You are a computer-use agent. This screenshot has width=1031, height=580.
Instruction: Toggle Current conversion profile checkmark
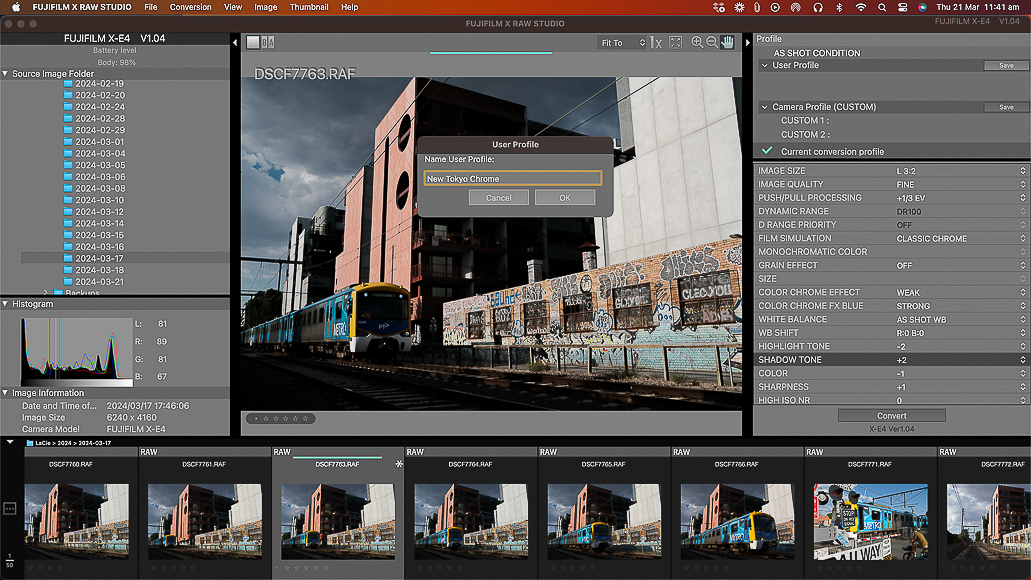click(767, 151)
